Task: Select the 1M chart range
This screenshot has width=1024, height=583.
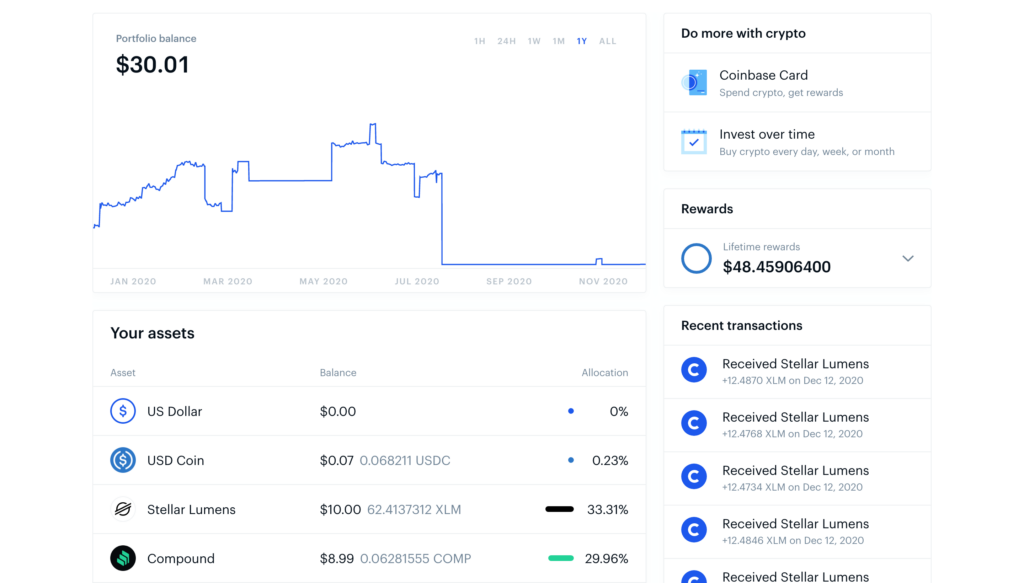Action: (558, 41)
